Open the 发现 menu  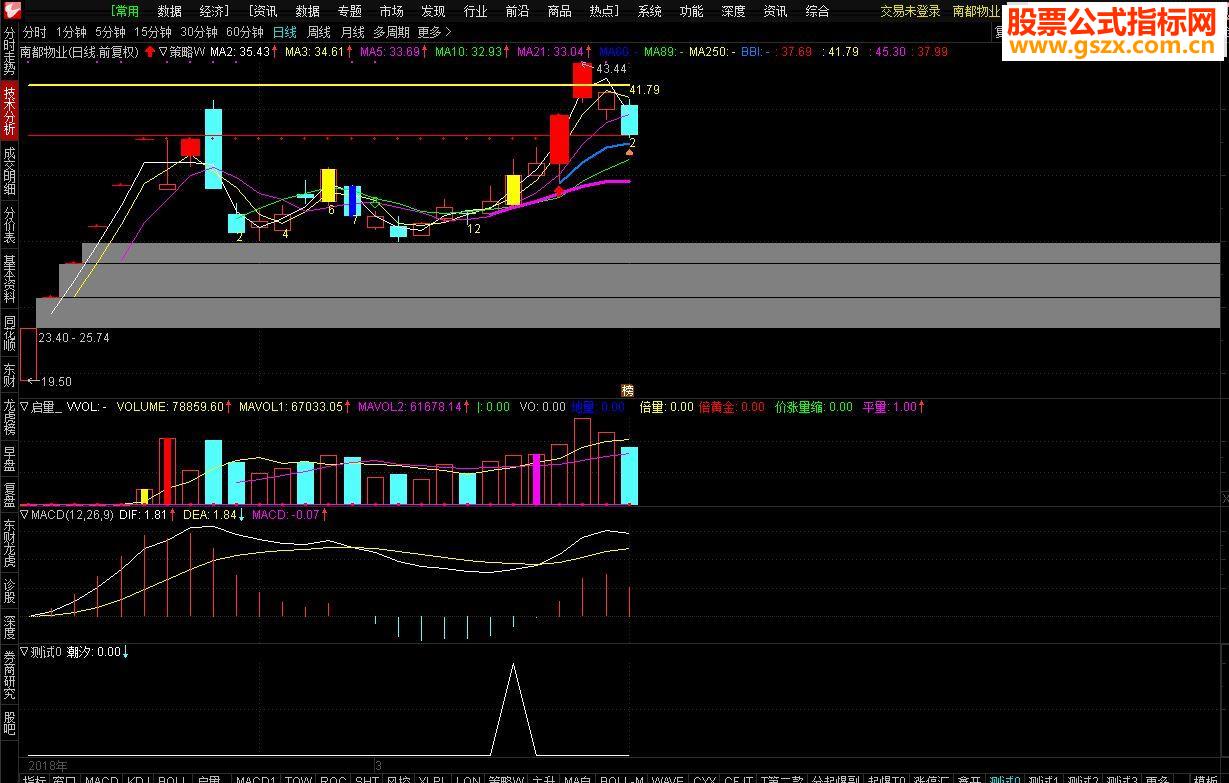pyautogui.click(x=433, y=11)
